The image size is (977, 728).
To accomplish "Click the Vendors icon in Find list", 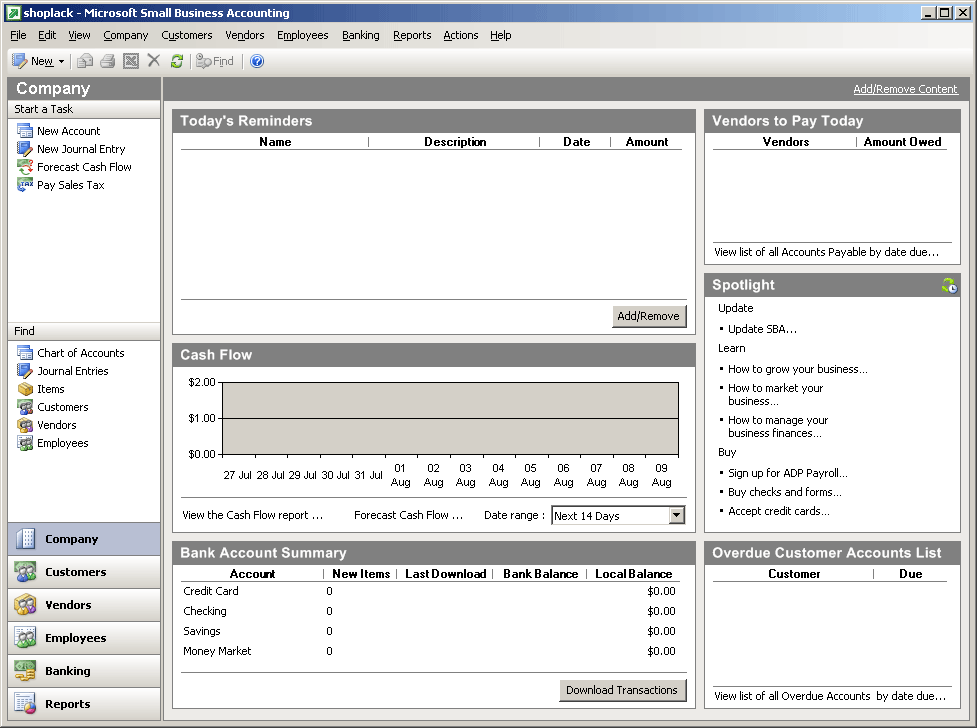I will [x=25, y=425].
